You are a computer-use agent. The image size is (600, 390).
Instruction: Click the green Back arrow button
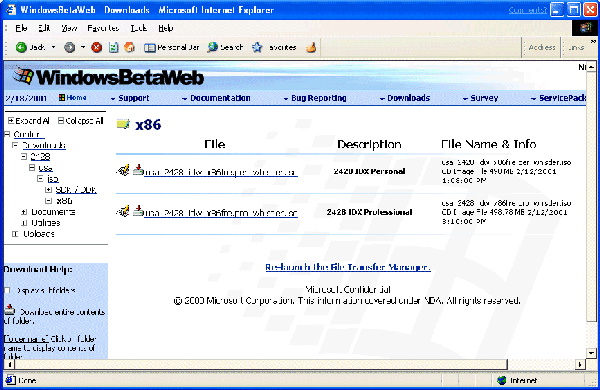[x=21, y=47]
